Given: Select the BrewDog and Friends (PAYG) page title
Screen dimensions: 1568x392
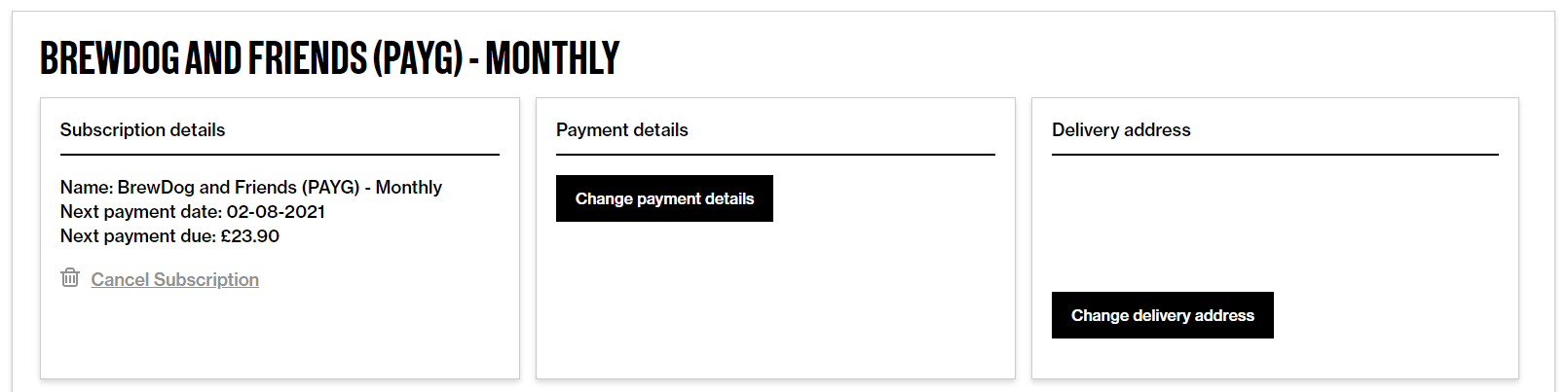Looking at the screenshot, I should pos(329,58).
